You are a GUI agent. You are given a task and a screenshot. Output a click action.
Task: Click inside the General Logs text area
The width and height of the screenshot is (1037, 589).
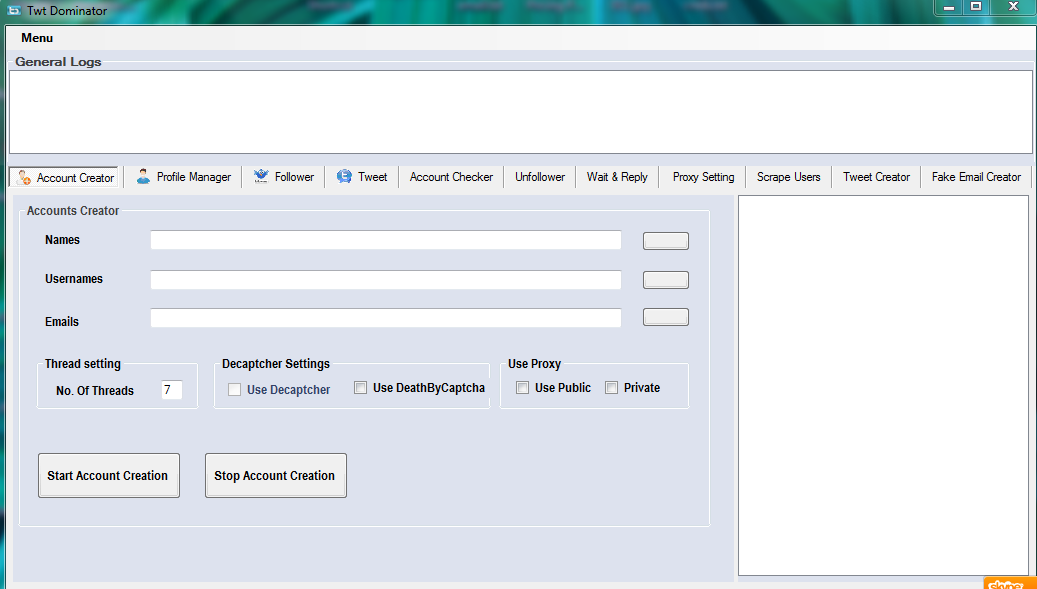coord(520,112)
